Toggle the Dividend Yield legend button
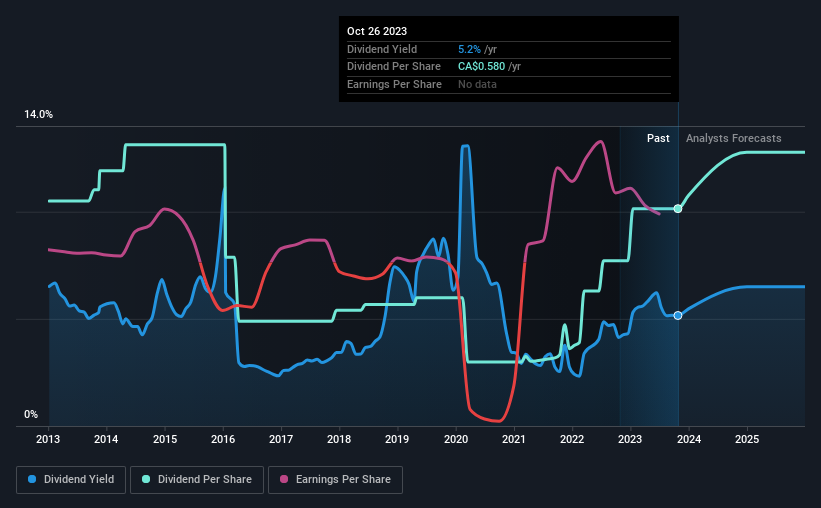Screen dimensions: 821x508 click(71, 480)
